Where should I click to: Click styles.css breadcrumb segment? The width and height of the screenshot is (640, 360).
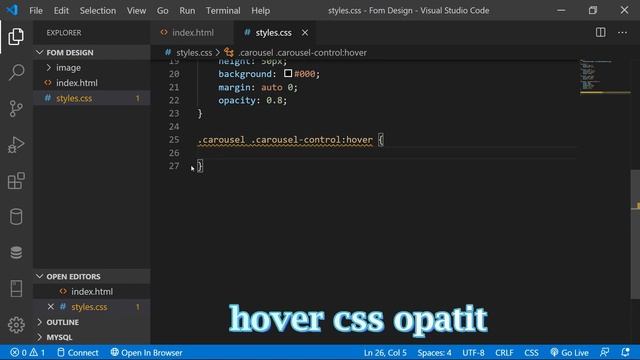[x=194, y=53]
